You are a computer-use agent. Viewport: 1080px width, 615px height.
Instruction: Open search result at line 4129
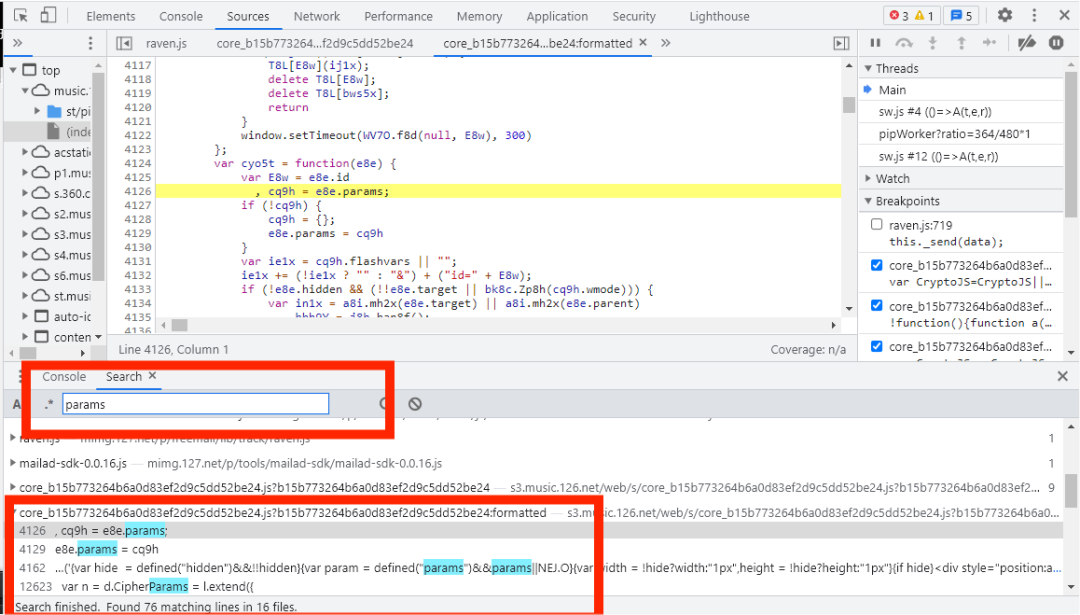click(x=100, y=549)
